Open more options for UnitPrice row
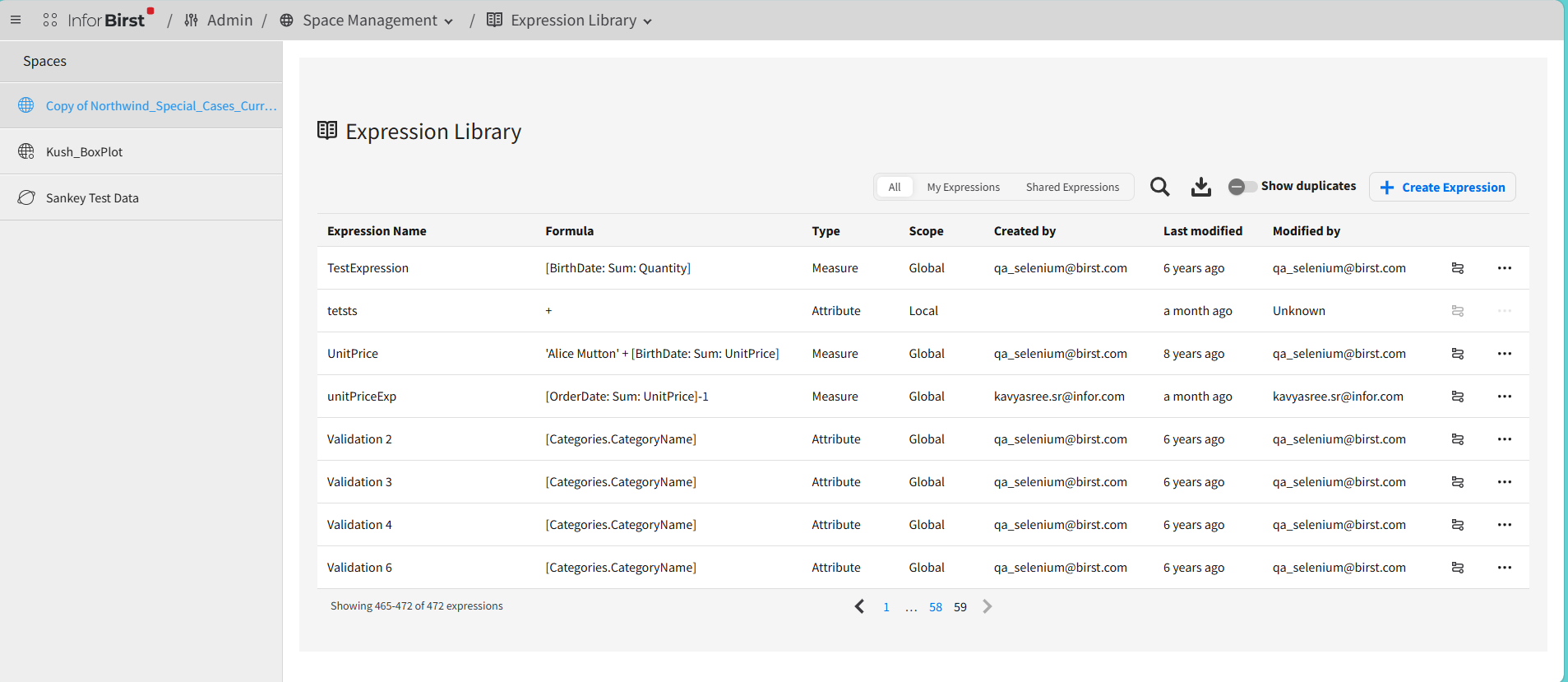This screenshot has height=682, width=1568. click(1505, 354)
